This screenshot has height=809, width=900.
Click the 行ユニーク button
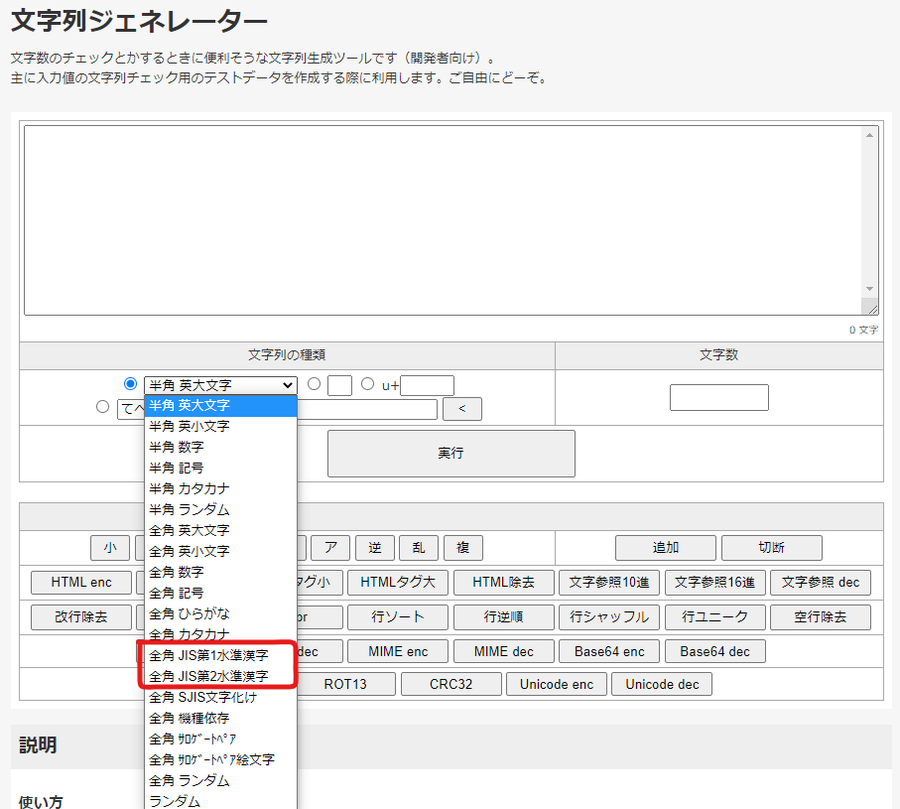click(715, 617)
